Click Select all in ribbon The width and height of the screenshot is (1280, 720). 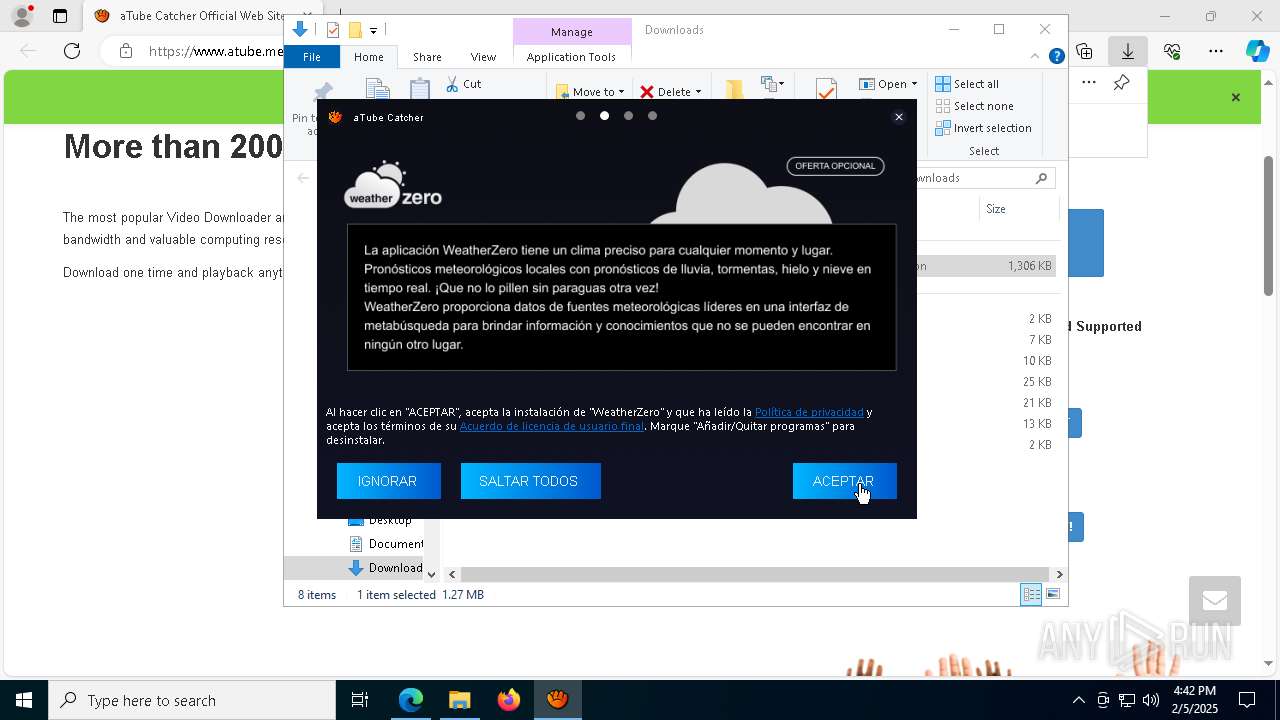point(967,84)
